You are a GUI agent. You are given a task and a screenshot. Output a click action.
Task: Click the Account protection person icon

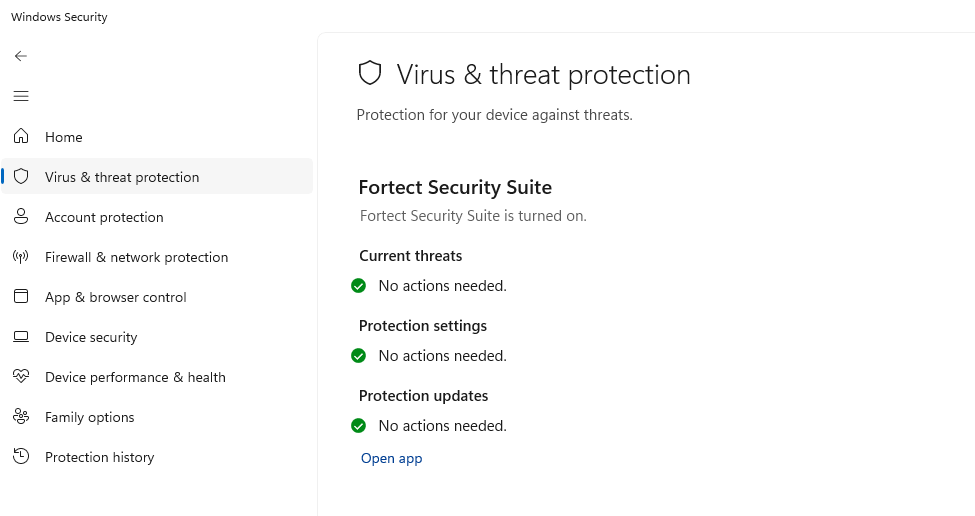21,216
